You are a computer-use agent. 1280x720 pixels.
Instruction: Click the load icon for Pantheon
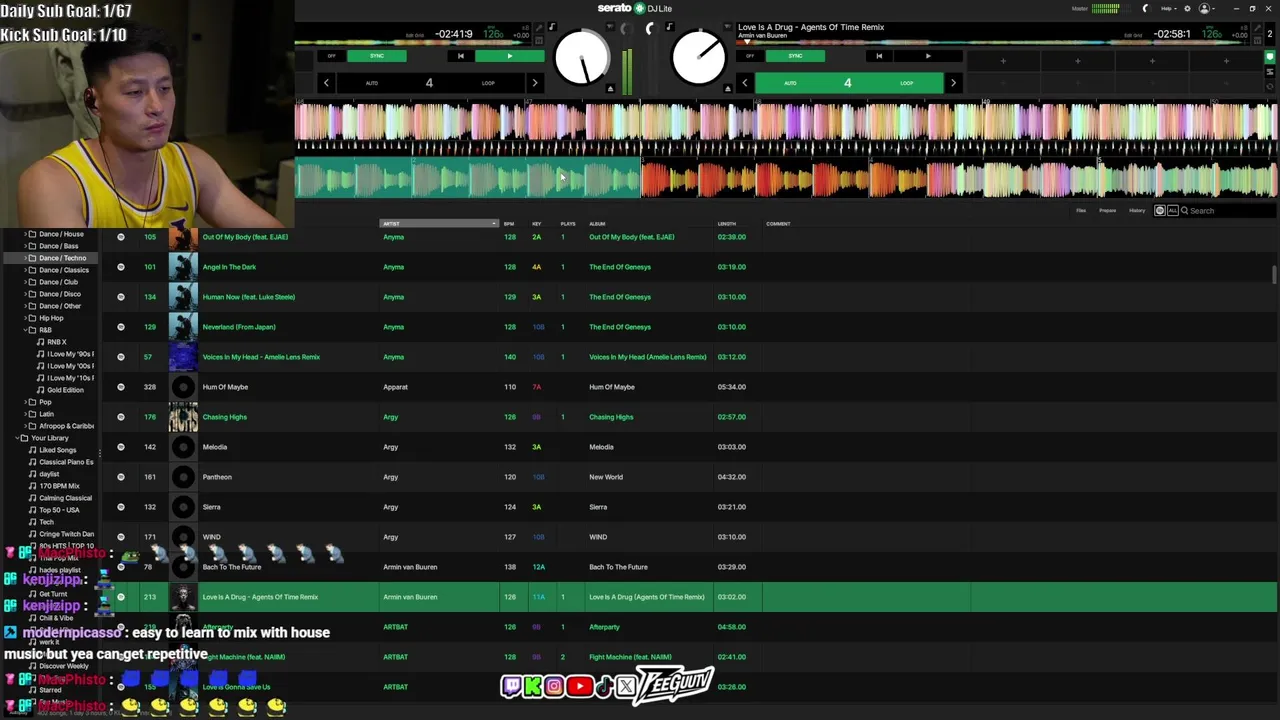click(x=121, y=477)
